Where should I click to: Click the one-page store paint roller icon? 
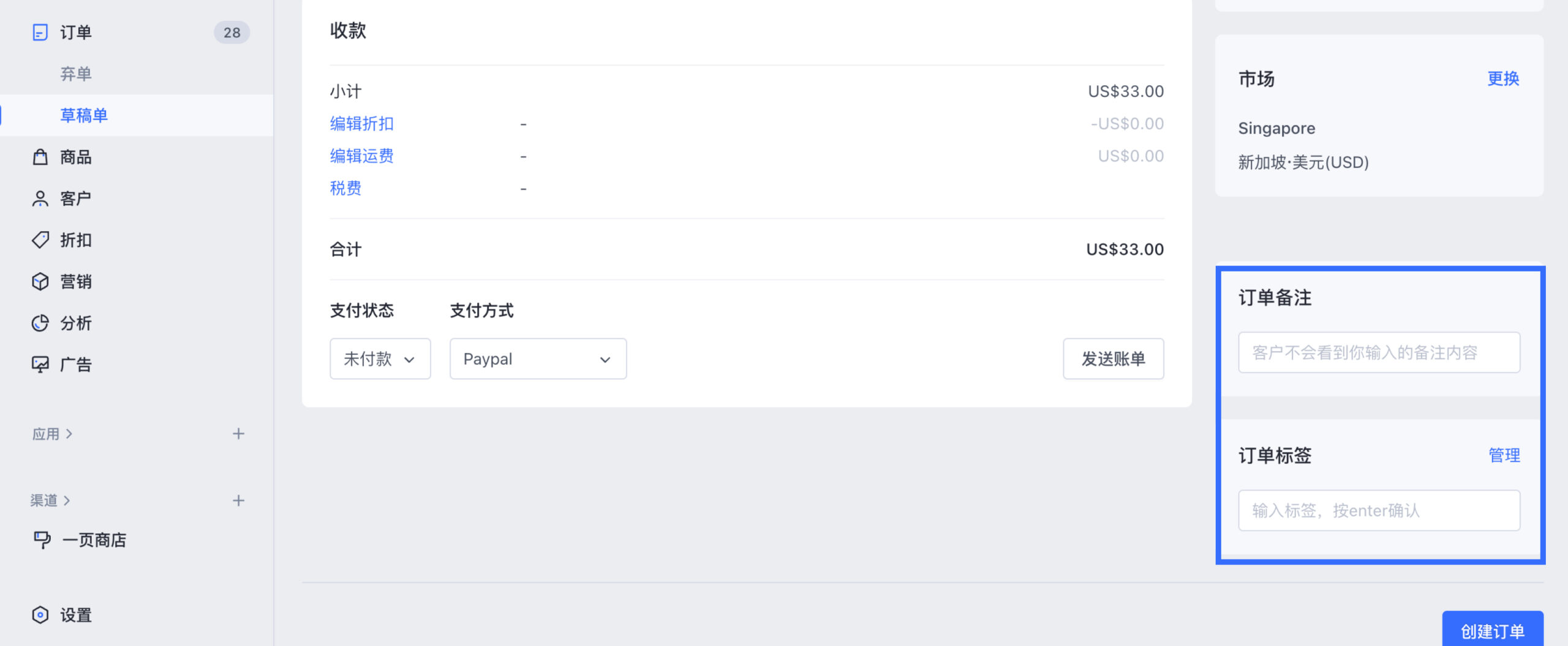point(42,540)
